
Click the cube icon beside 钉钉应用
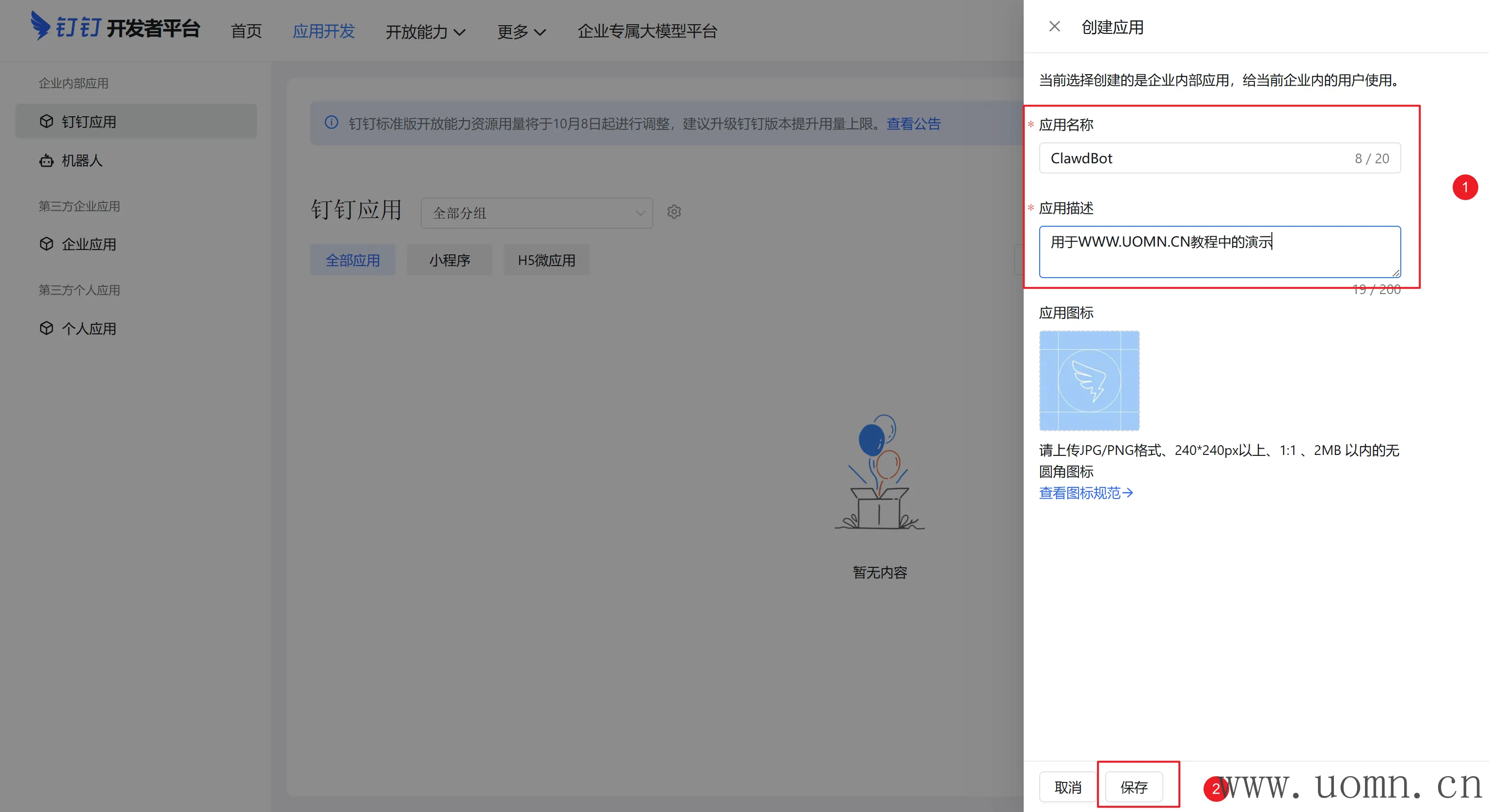coord(46,122)
